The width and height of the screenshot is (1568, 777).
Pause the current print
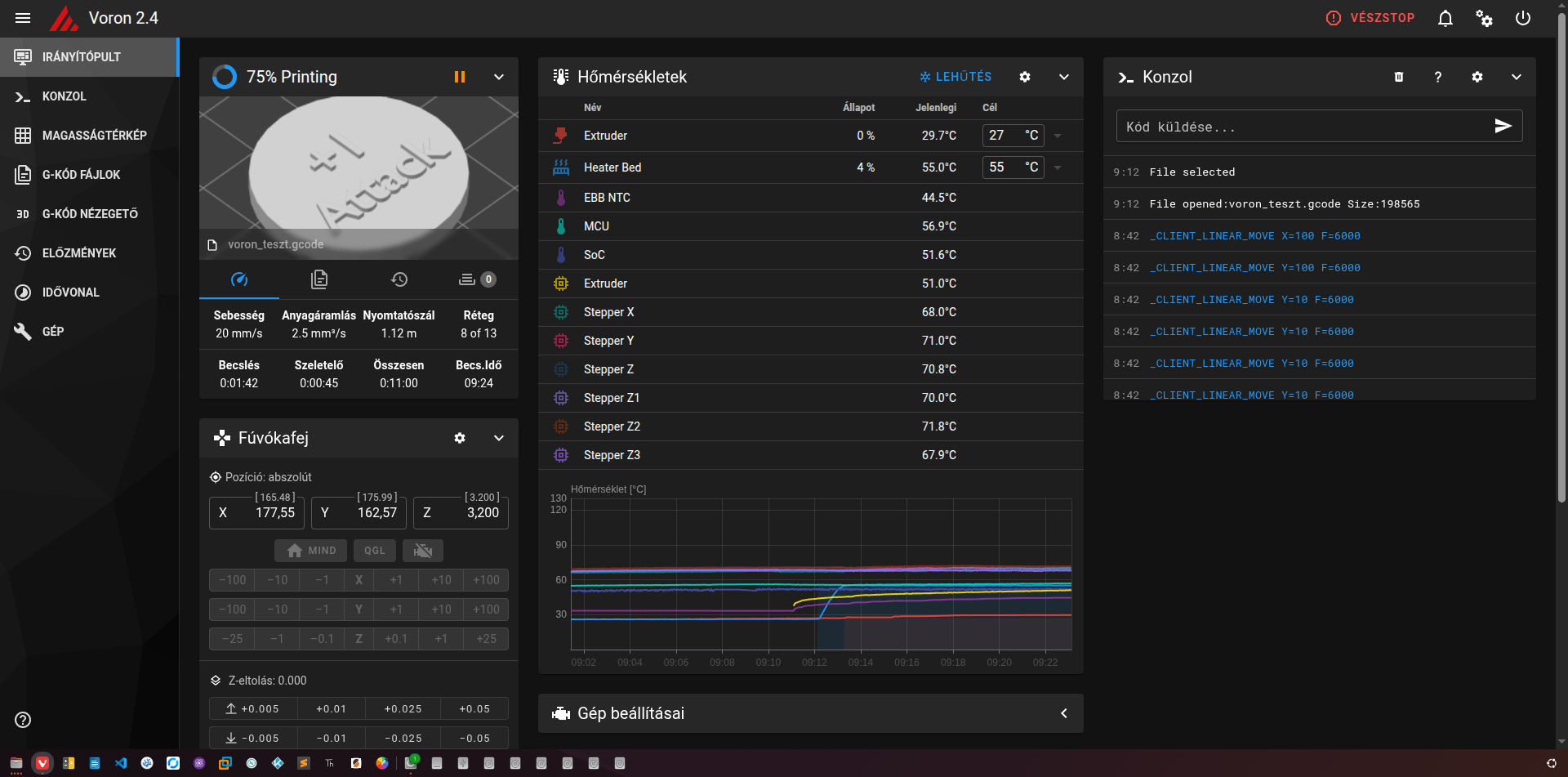460,77
